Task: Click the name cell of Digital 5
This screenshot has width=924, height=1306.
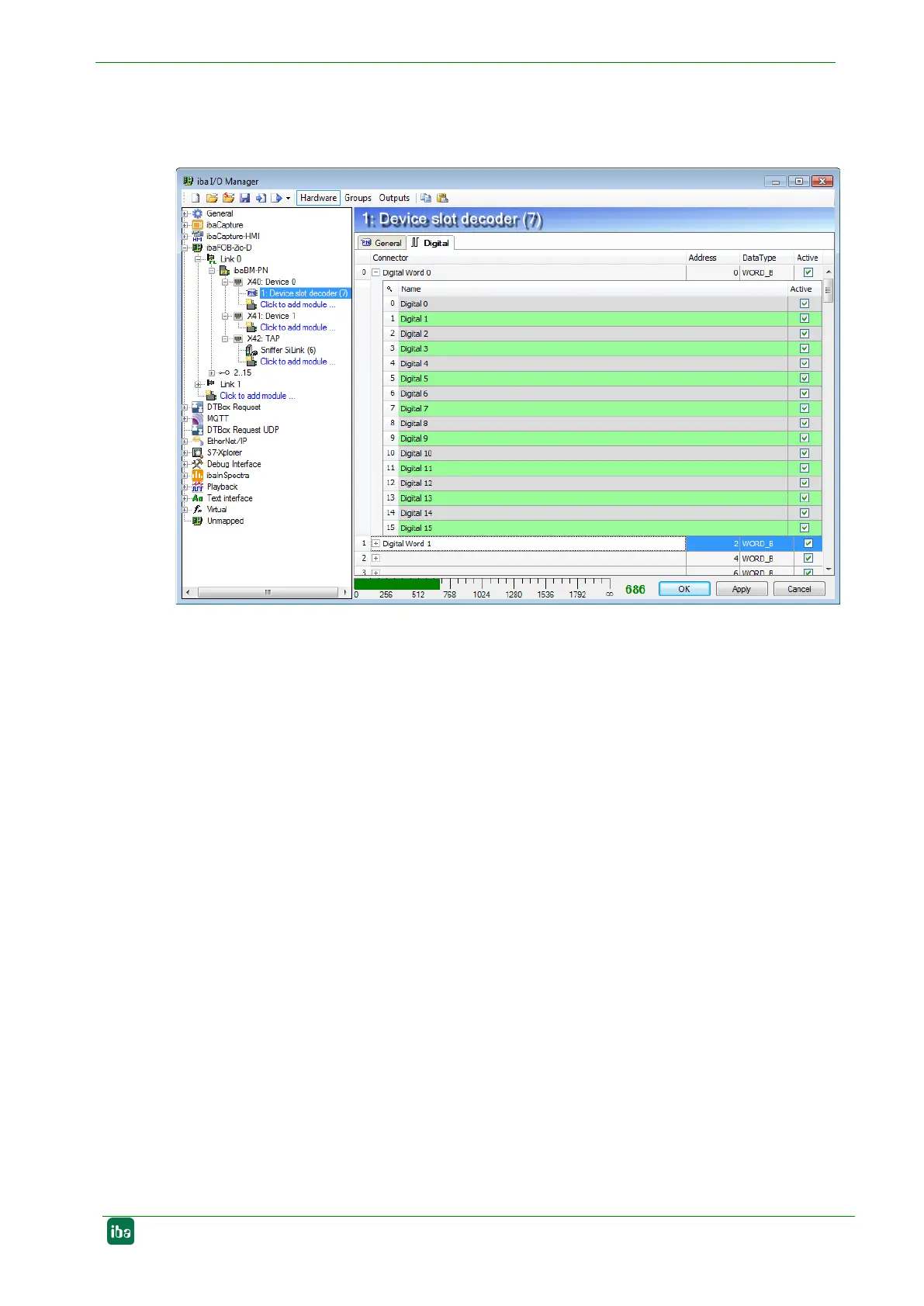Action: coord(593,379)
